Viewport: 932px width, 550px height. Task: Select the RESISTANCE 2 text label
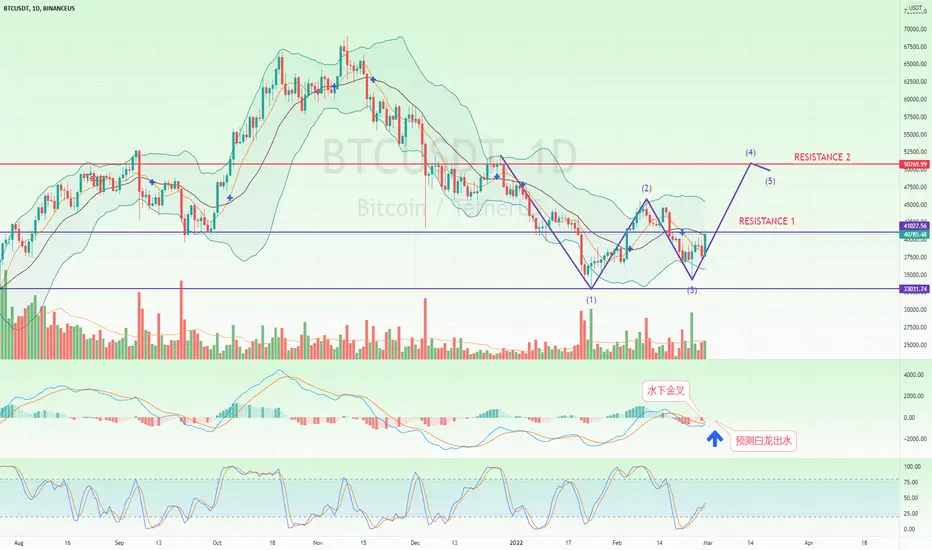click(x=822, y=157)
